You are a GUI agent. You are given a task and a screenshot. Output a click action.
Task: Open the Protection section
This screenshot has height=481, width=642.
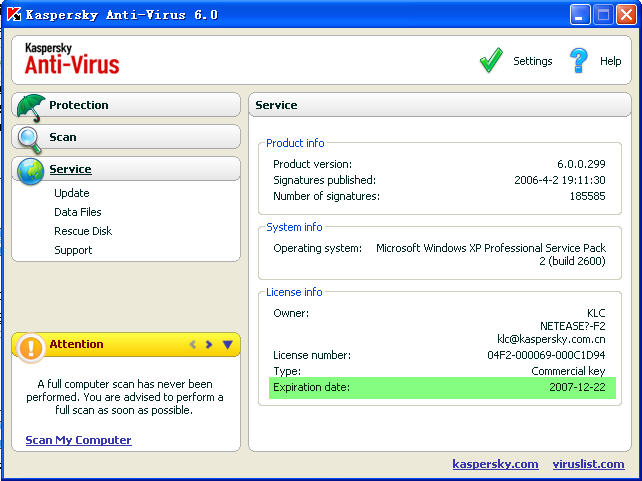(x=126, y=105)
